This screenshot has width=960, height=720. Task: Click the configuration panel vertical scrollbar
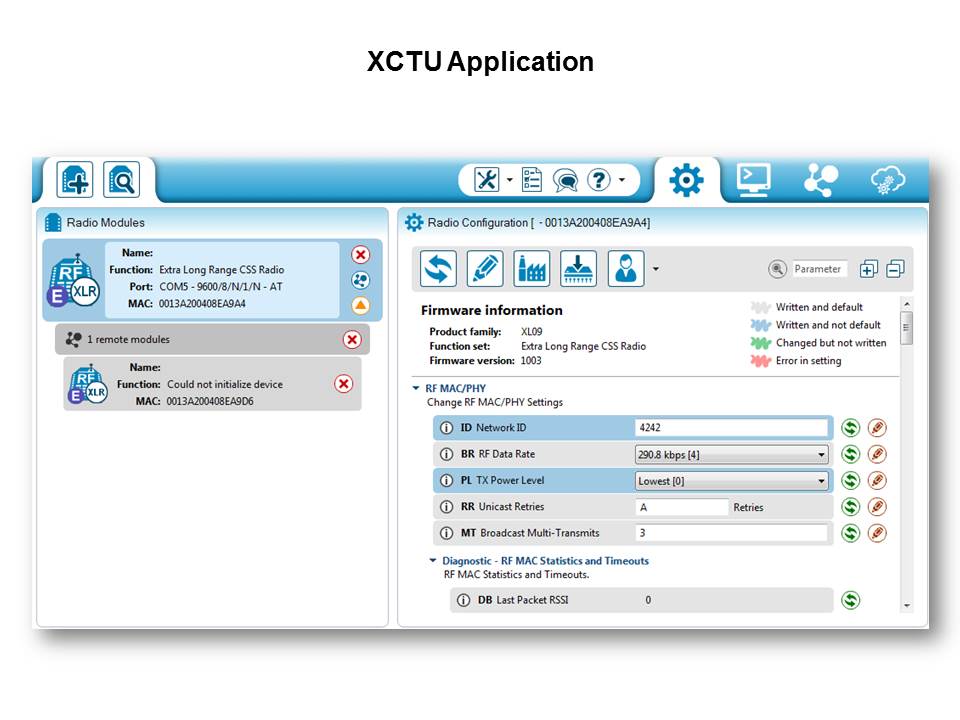pyautogui.click(x=906, y=327)
